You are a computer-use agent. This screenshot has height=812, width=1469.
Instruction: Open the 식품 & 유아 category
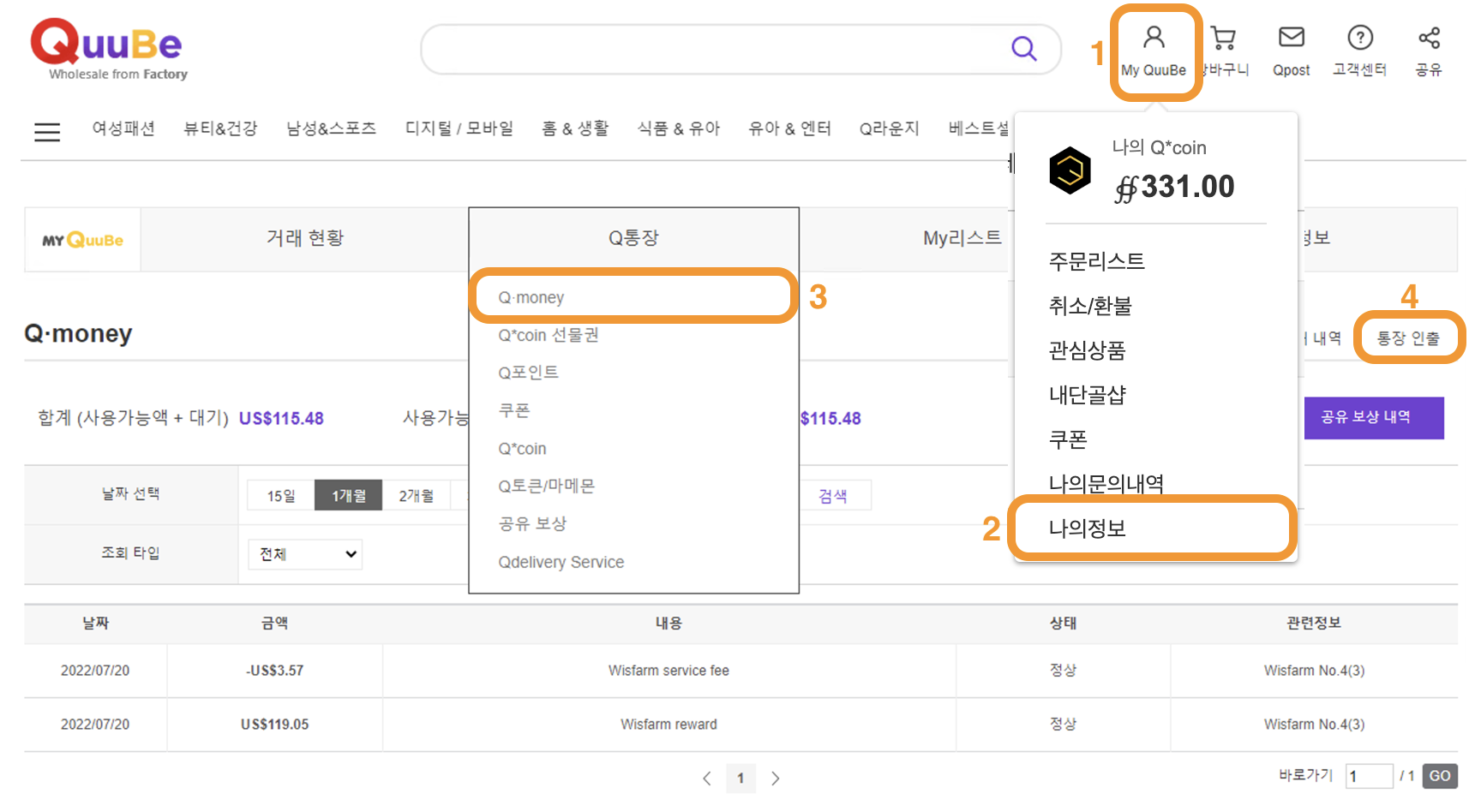(x=679, y=128)
